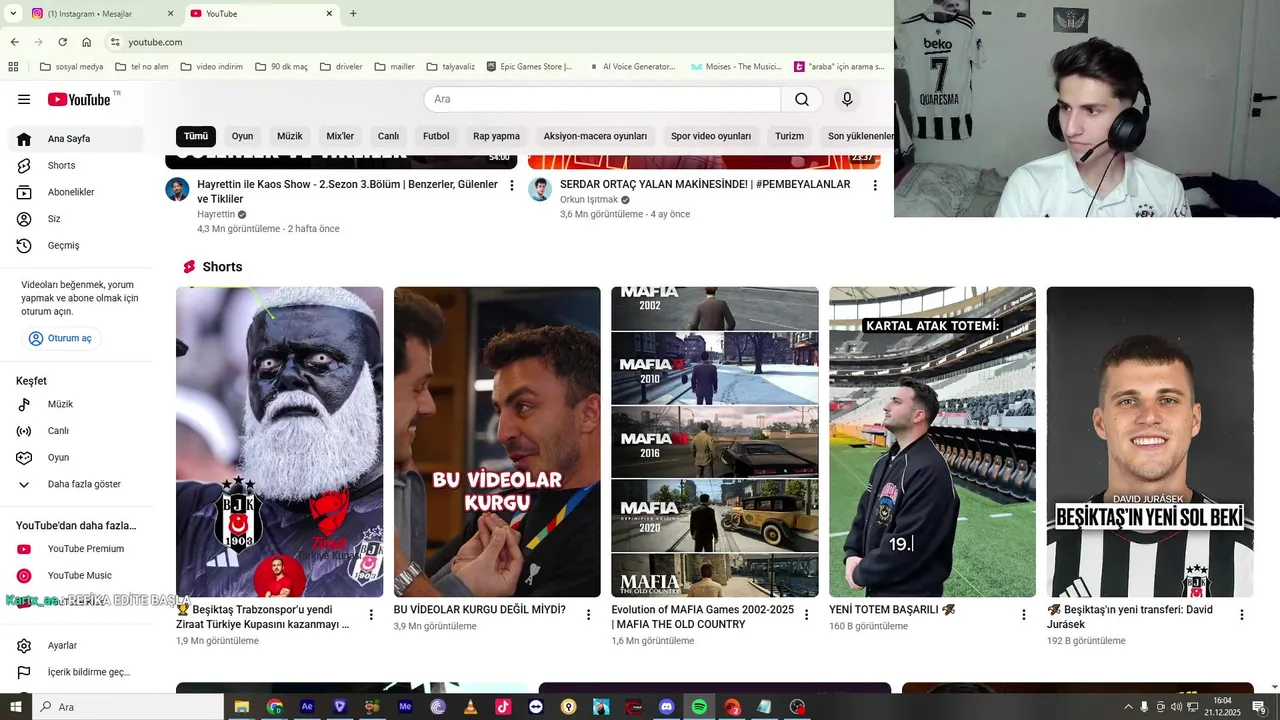Click the search magnifier button
The image size is (1280, 720).
point(802,99)
